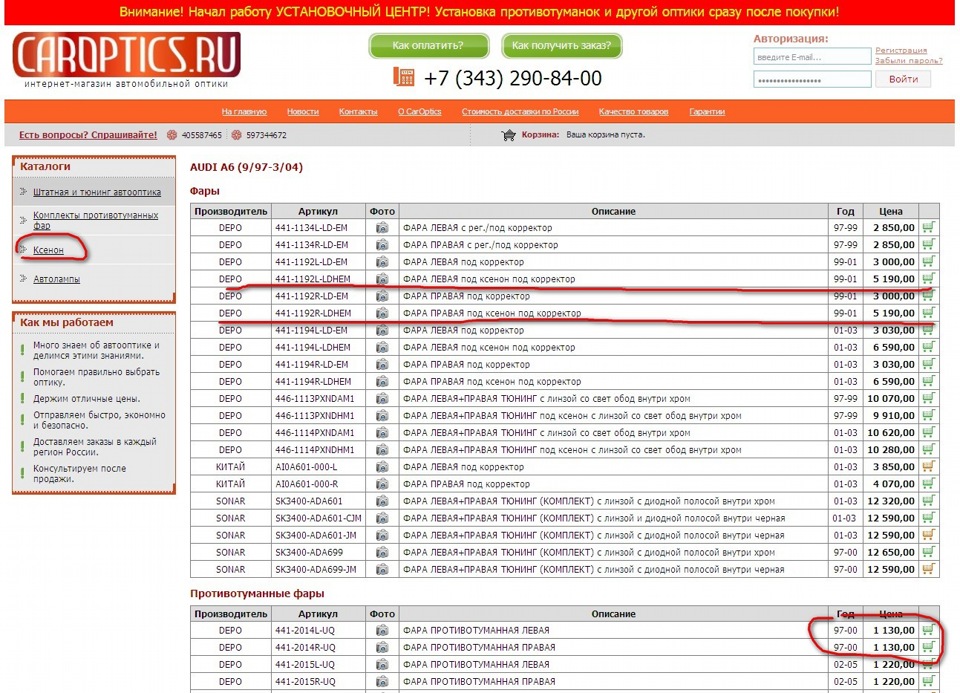Open photo for AI0A601-000-L
This screenshot has width=960, height=693.
pyautogui.click(x=382, y=467)
